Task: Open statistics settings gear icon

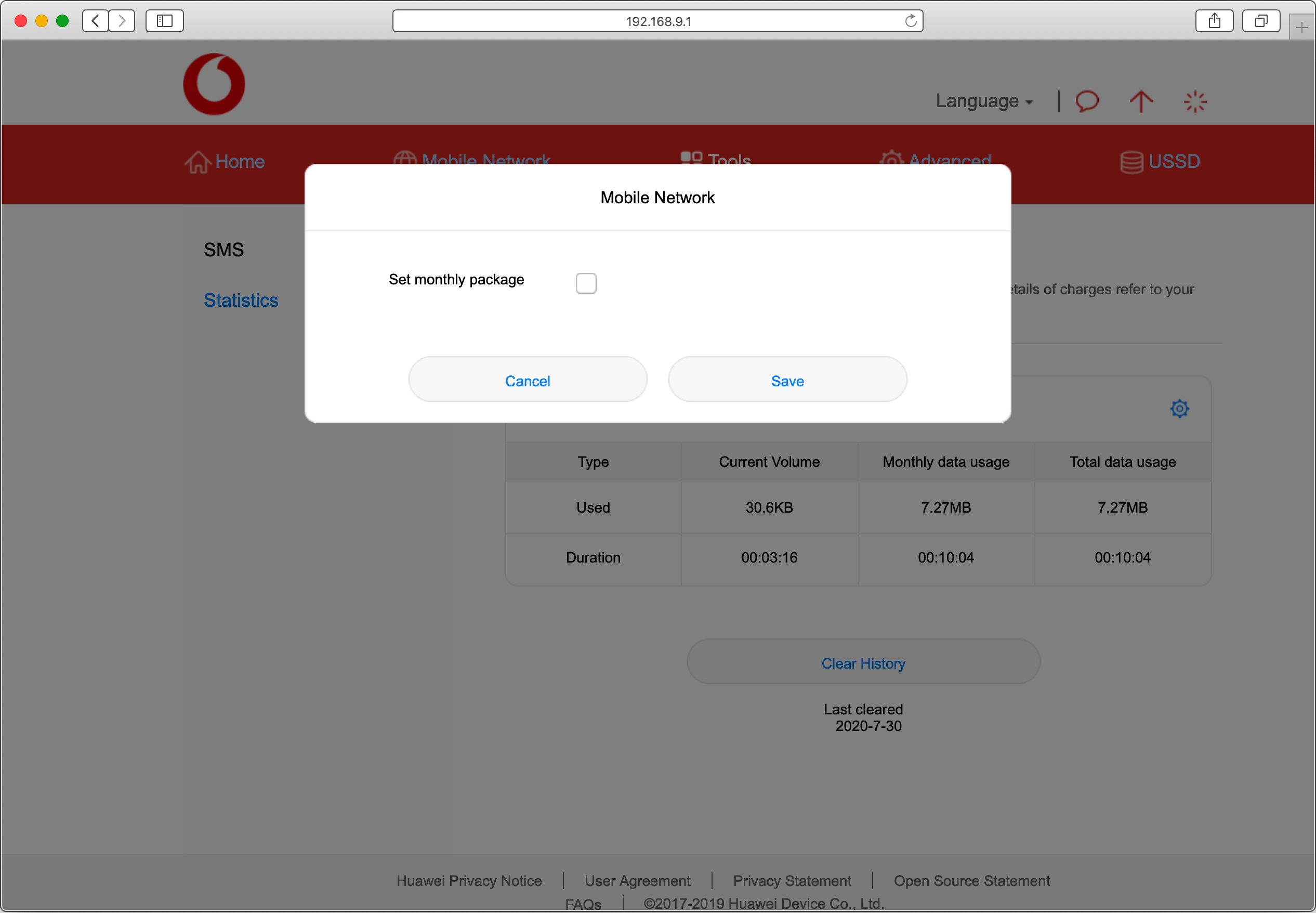Action: 1179,409
